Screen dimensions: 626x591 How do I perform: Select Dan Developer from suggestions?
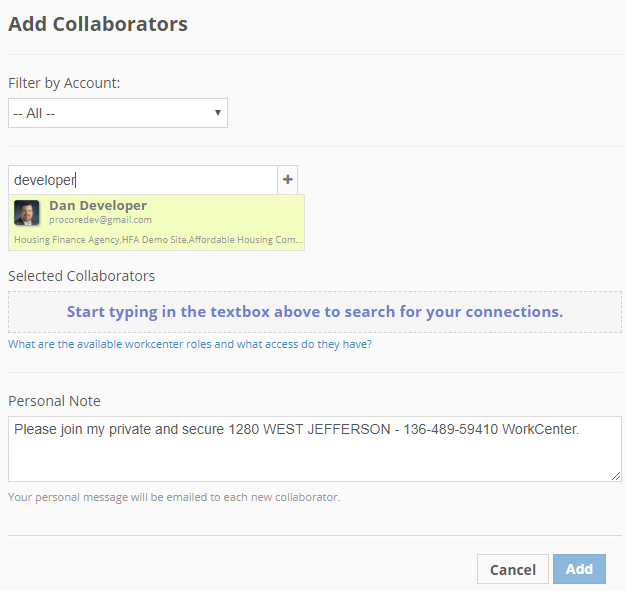[156, 222]
